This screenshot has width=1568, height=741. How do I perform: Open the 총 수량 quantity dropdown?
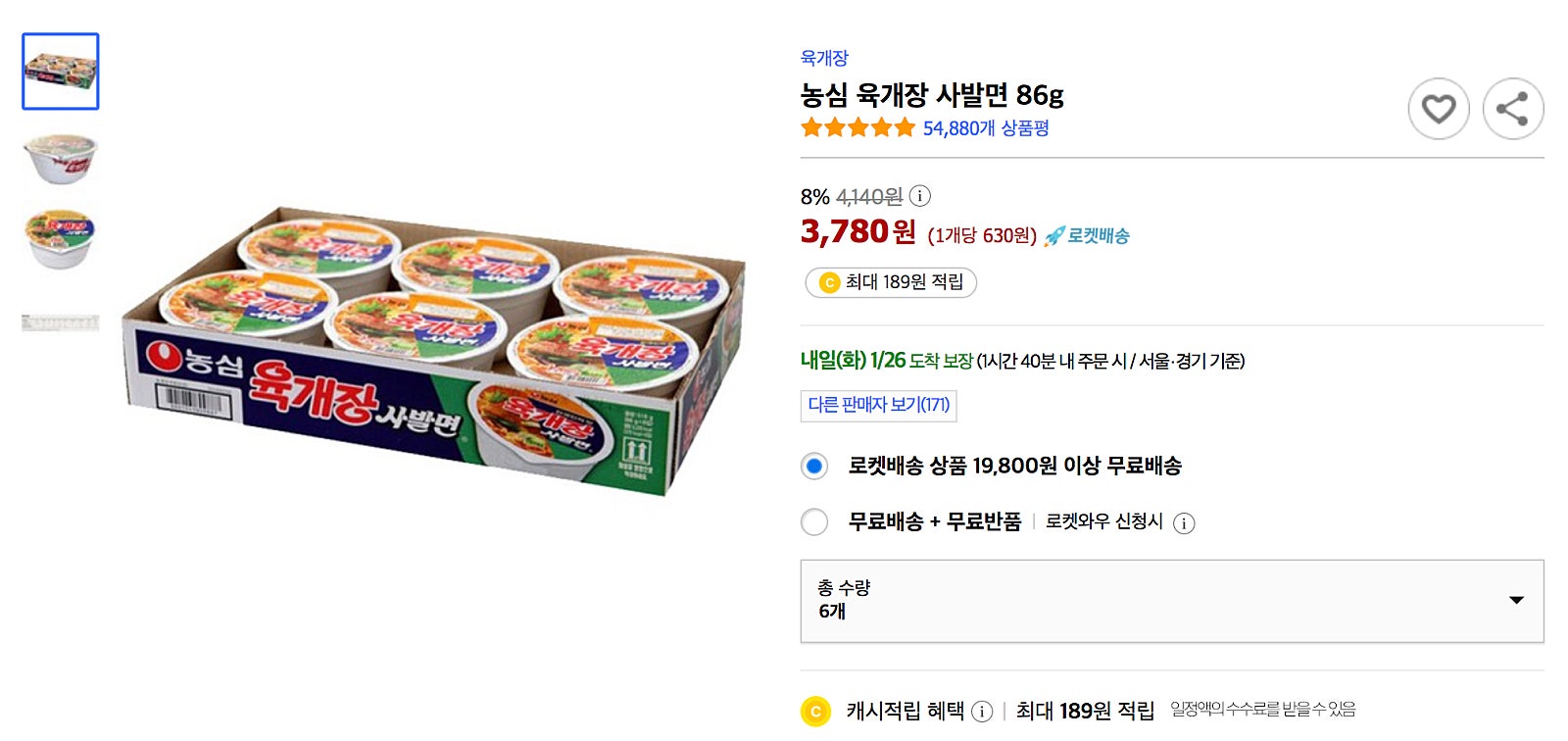(1171, 601)
